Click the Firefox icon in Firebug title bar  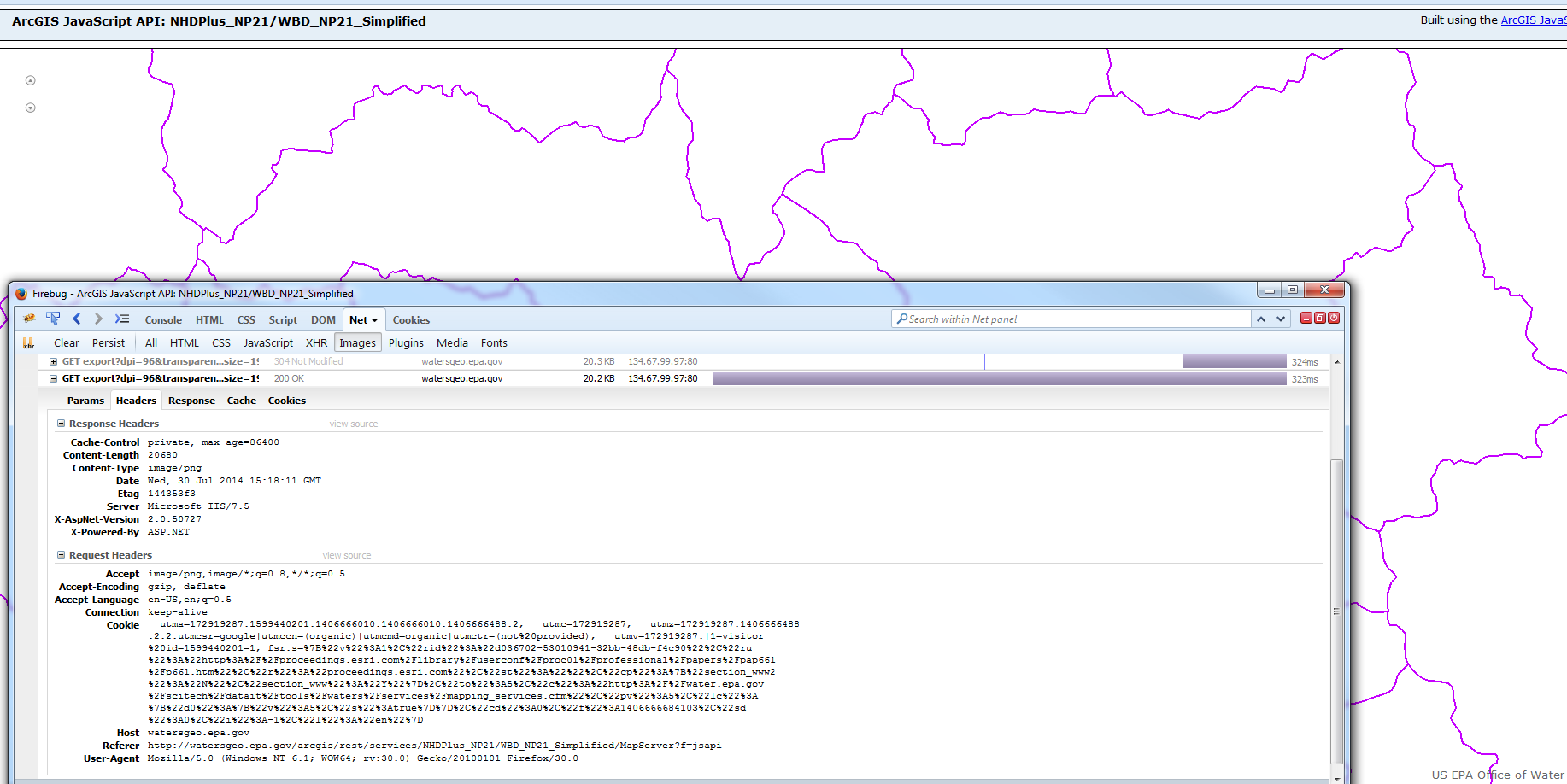[x=21, y=294]
